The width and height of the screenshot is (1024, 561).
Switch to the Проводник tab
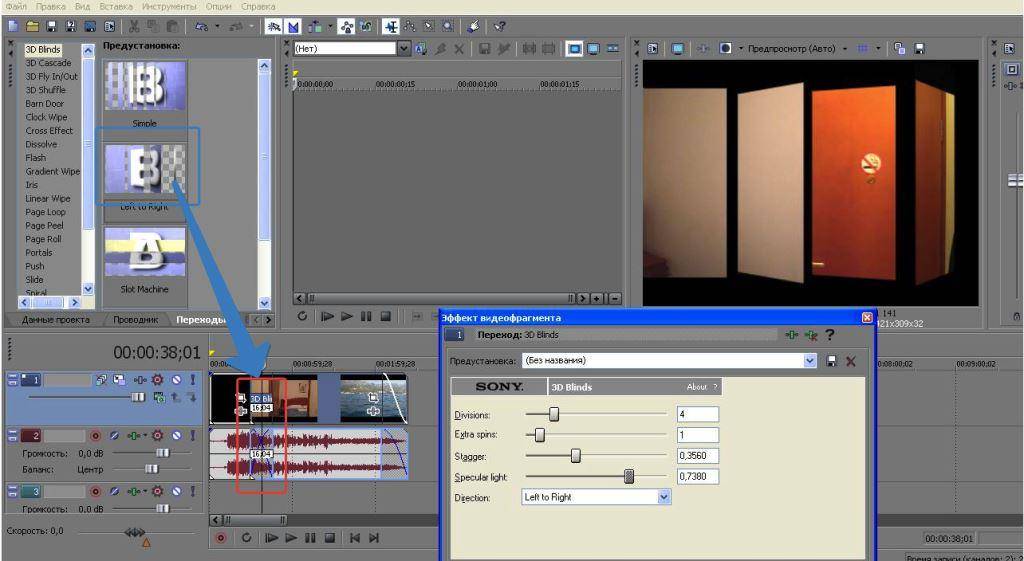135,320
